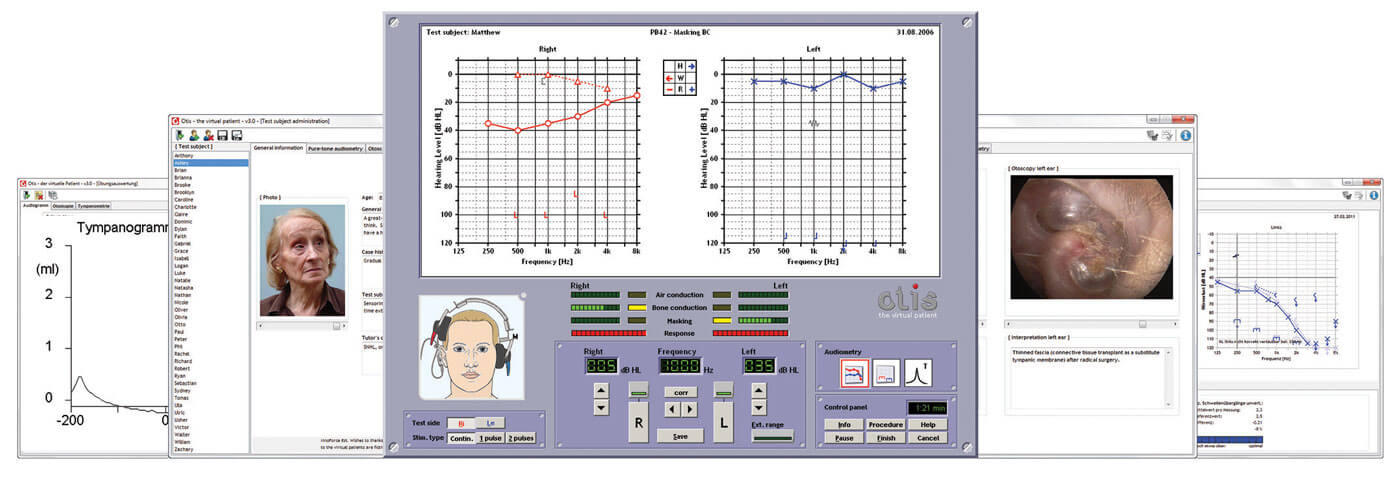The height and width of the screenshot is (477, 1400).
Task: Set test side to Le
Action: point(490,423)
